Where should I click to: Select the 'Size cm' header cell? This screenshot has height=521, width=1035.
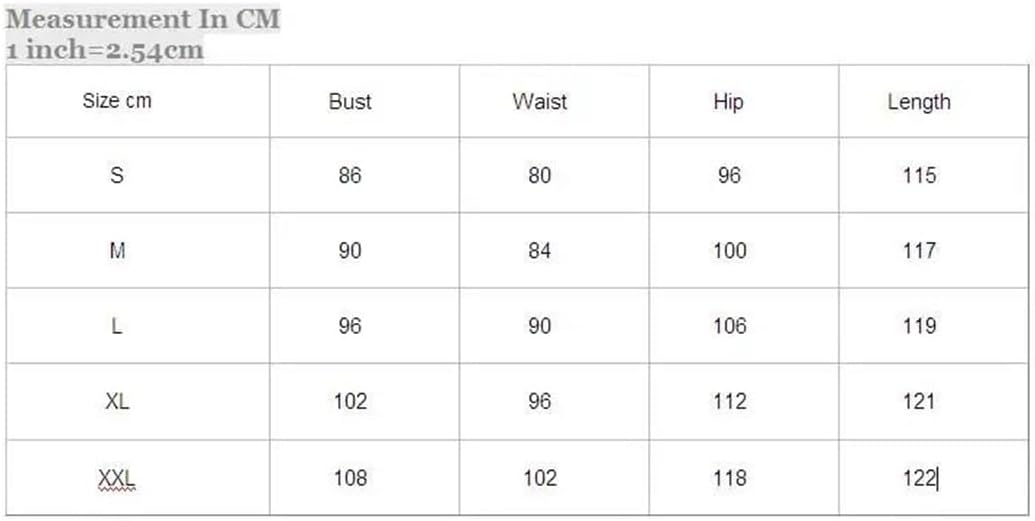coord(117,101)
